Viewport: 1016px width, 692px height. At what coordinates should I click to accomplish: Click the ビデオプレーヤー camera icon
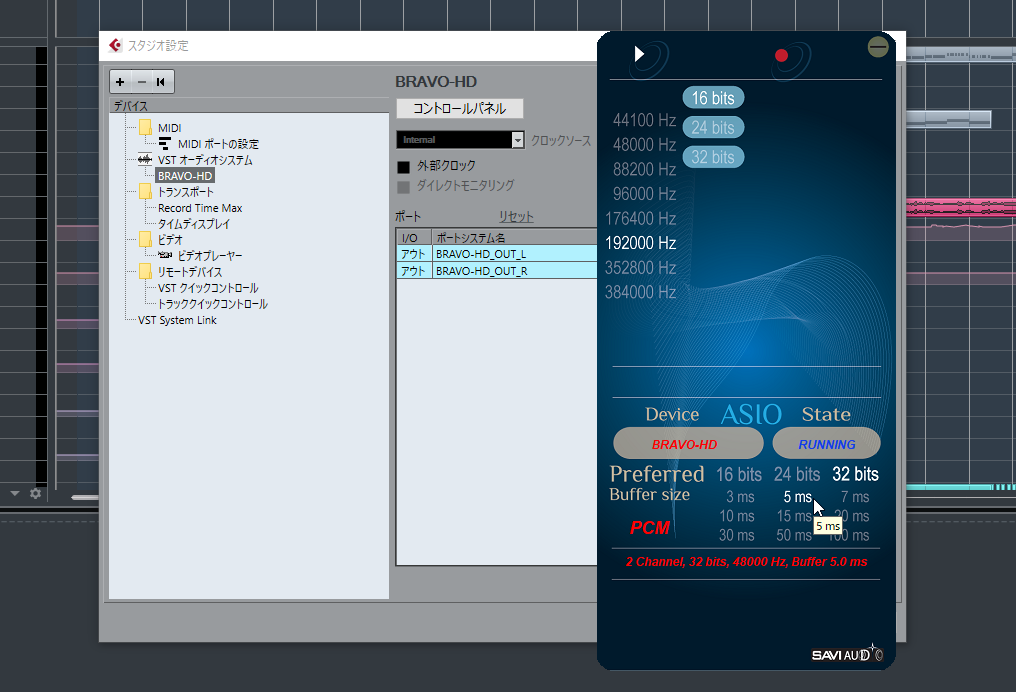coord(165,255)
